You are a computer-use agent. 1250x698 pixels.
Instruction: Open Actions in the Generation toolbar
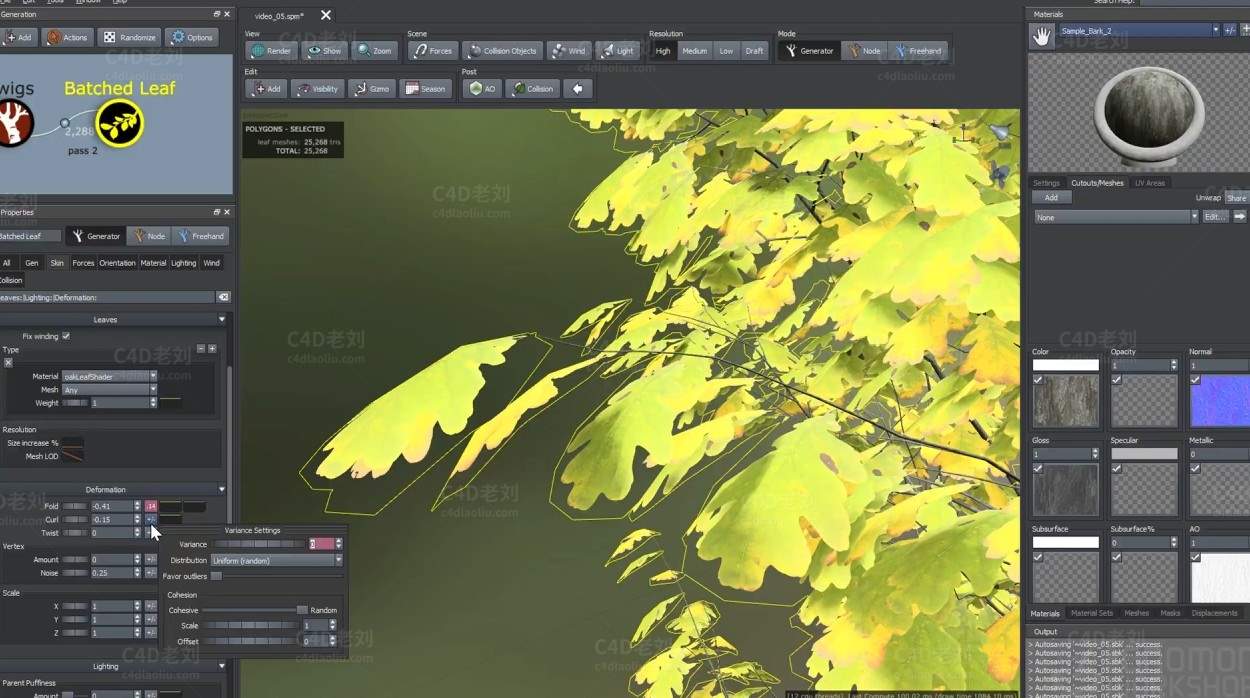point(68,37)
